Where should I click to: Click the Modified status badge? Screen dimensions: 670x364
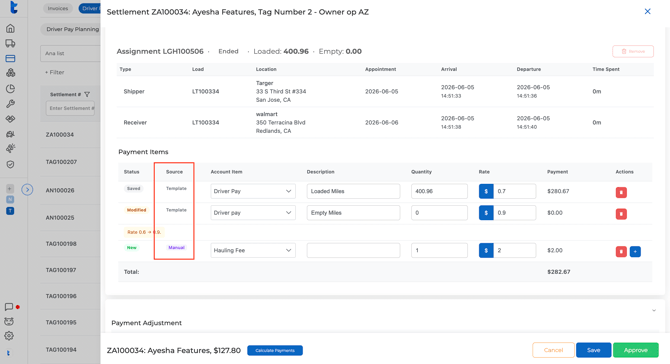pyautogui.click(x=136, y=210)
